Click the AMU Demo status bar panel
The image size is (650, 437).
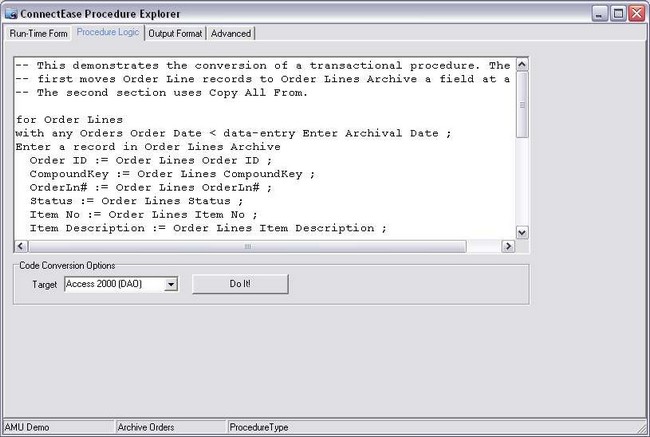pyautogui.click(x=57, y=427)
